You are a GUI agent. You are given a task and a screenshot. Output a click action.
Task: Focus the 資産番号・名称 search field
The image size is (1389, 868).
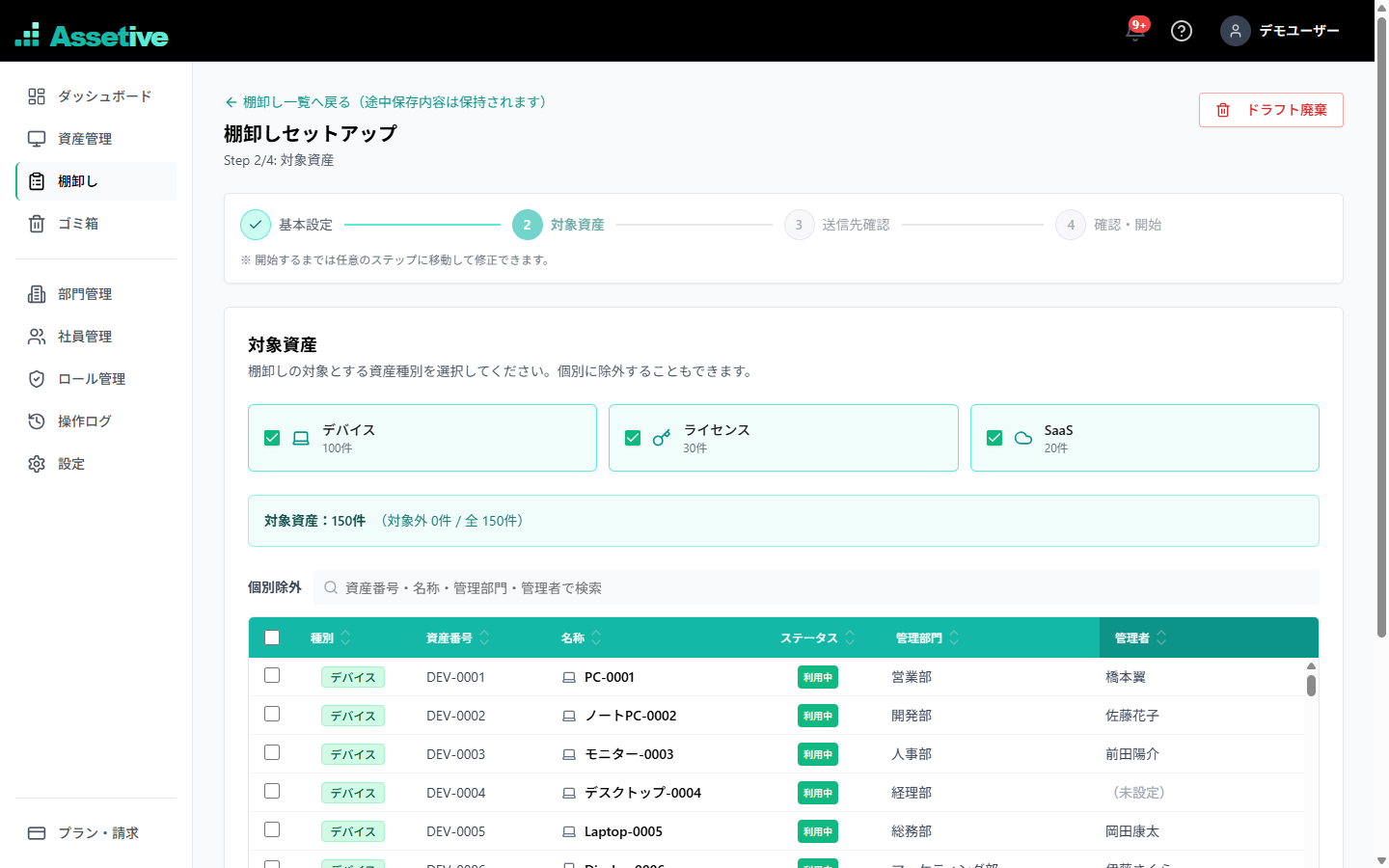816,587
